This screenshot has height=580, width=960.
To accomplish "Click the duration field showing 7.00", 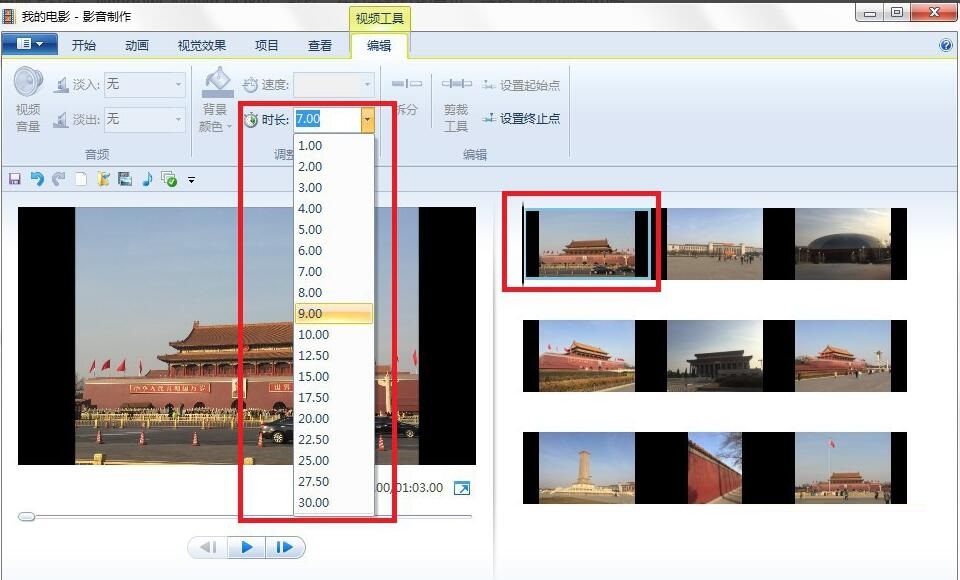I will coord(328,119).
